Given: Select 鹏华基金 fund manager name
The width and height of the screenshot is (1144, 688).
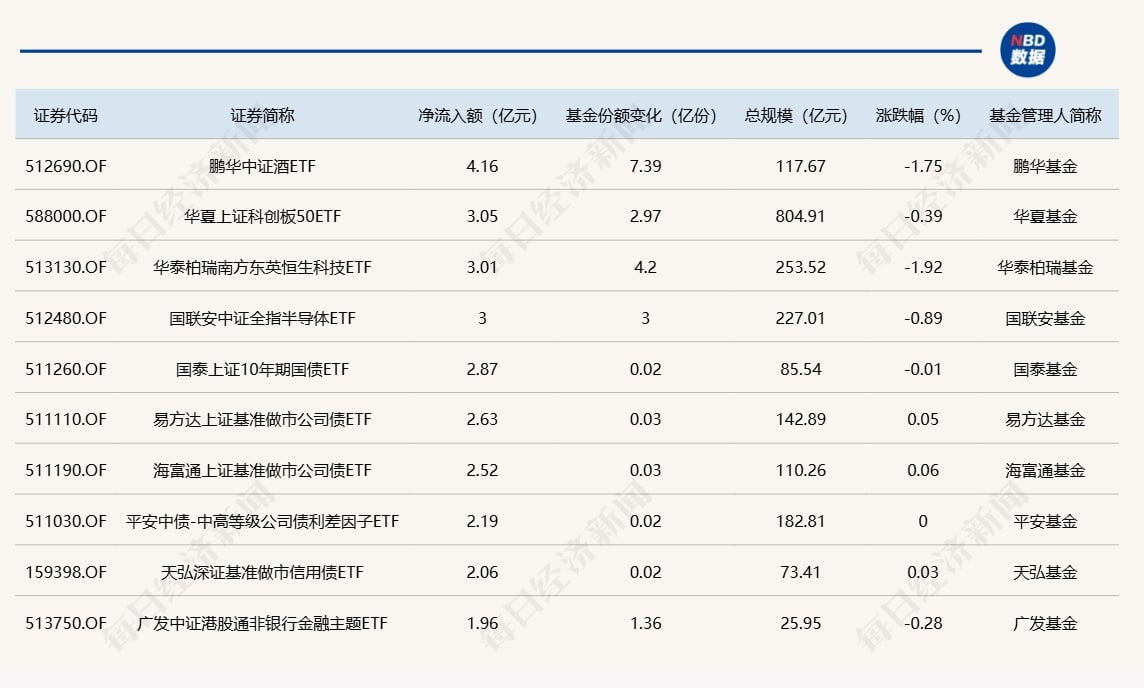Looking at the screenshot, I should pos(1044,165).
